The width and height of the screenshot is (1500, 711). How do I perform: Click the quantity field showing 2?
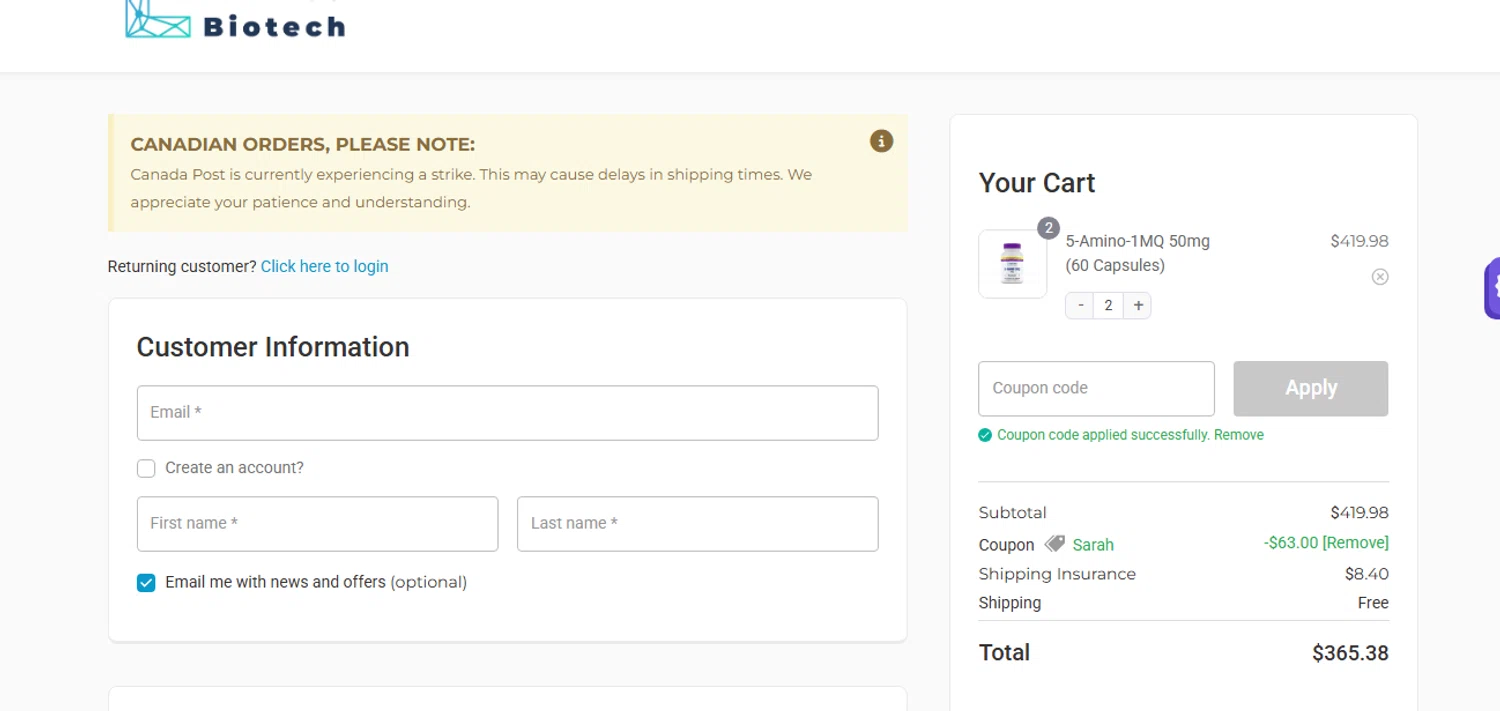(x=1108, y=306)
